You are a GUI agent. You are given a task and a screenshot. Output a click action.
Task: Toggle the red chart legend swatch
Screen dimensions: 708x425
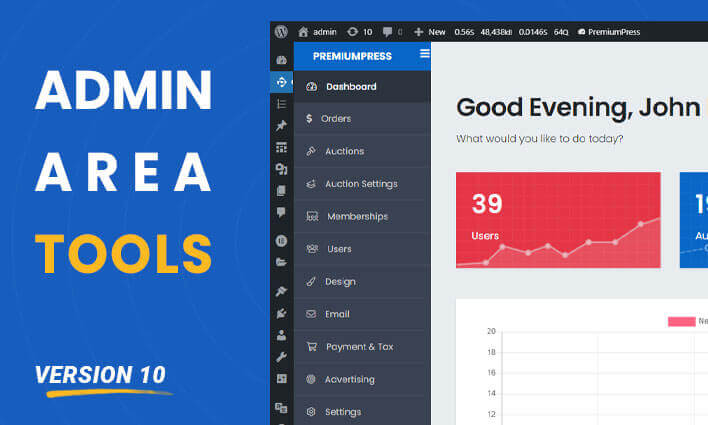(681, 321)
